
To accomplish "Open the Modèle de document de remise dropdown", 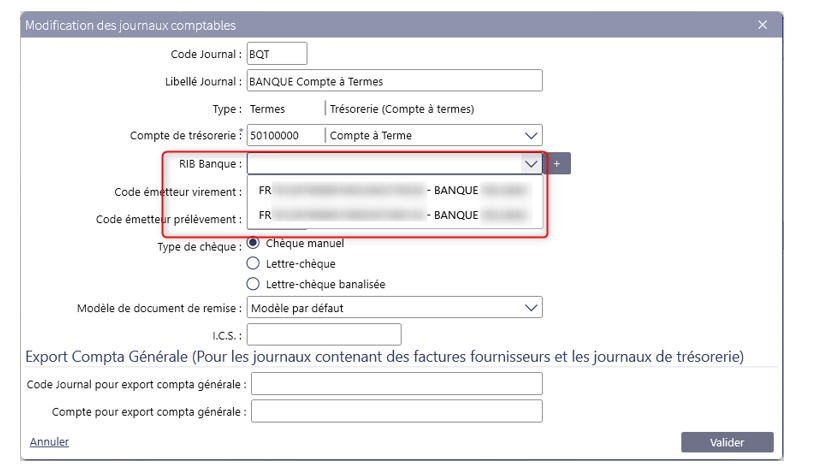I will [530, 308].
